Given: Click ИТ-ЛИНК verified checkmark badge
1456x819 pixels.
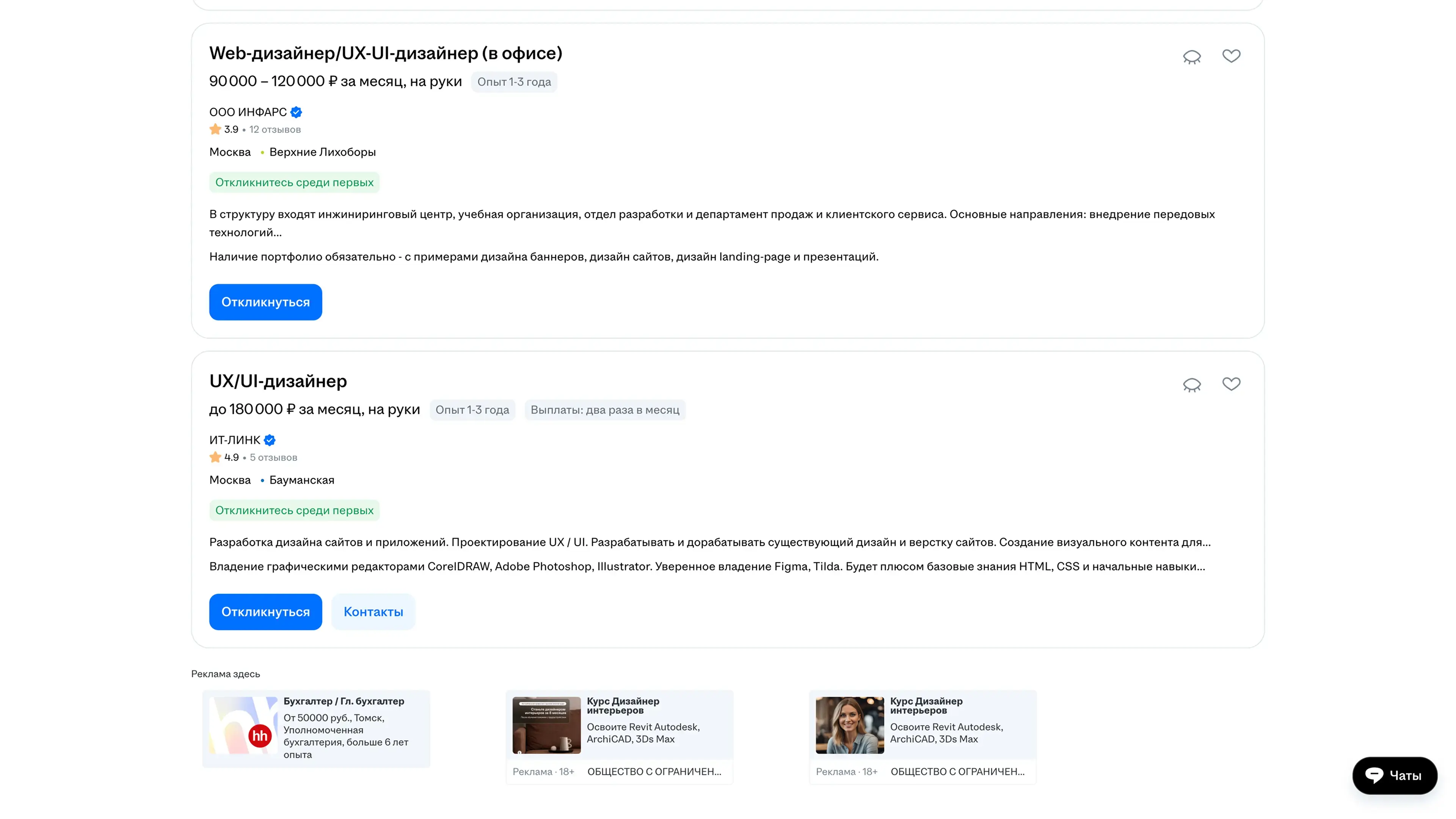Looking at the screenshot, I should 270,440.
